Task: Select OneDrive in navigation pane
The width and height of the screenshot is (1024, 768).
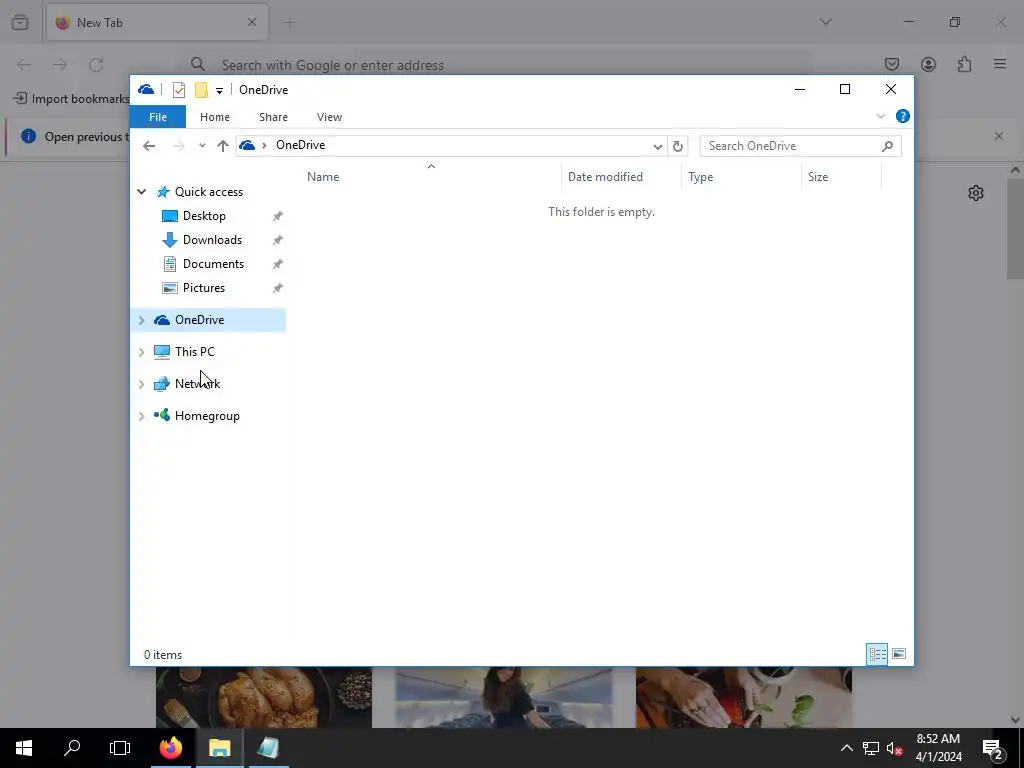Action: [199, 320]
